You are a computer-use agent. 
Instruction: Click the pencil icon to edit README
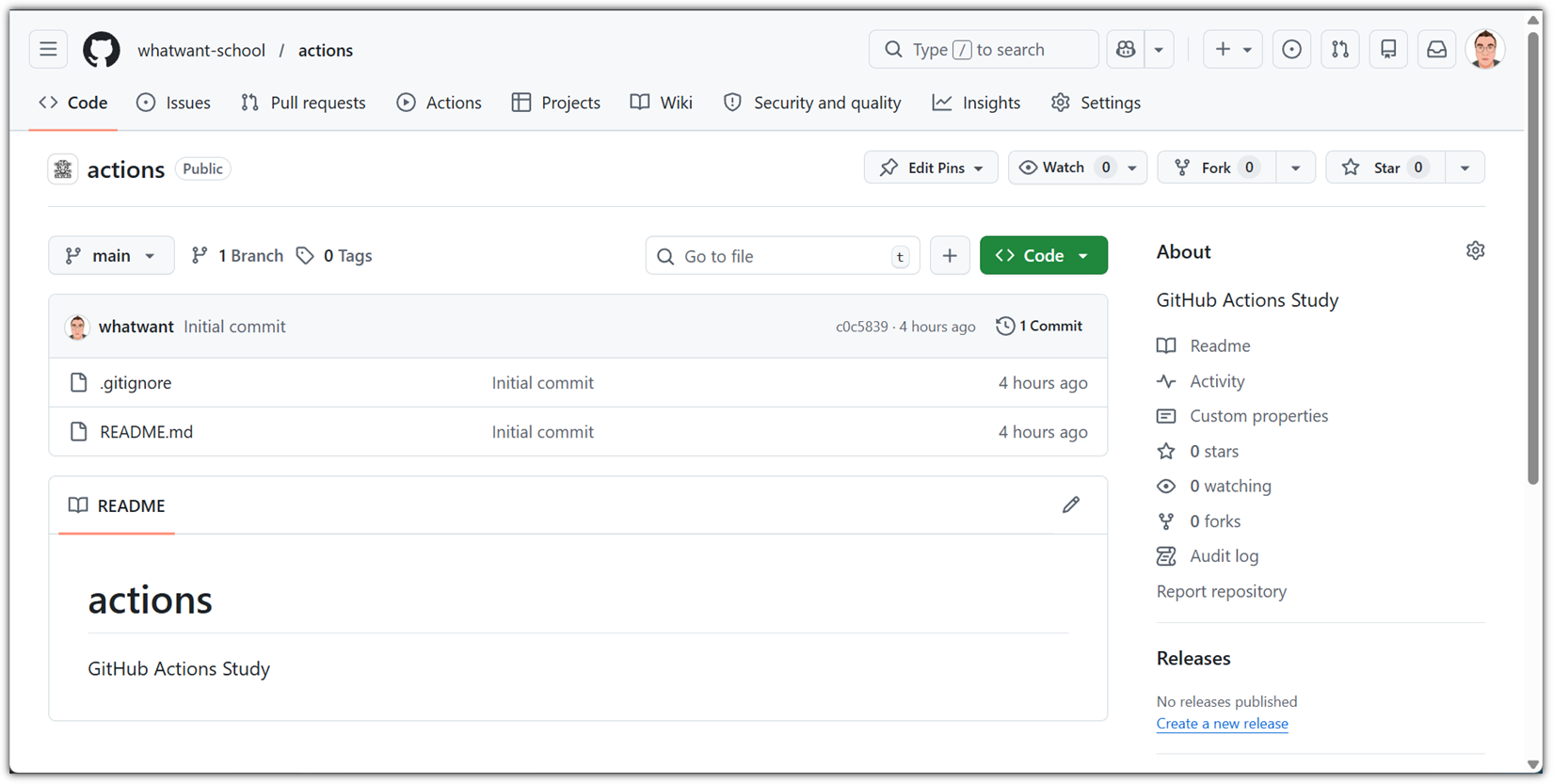click(x=1071, y=505)
